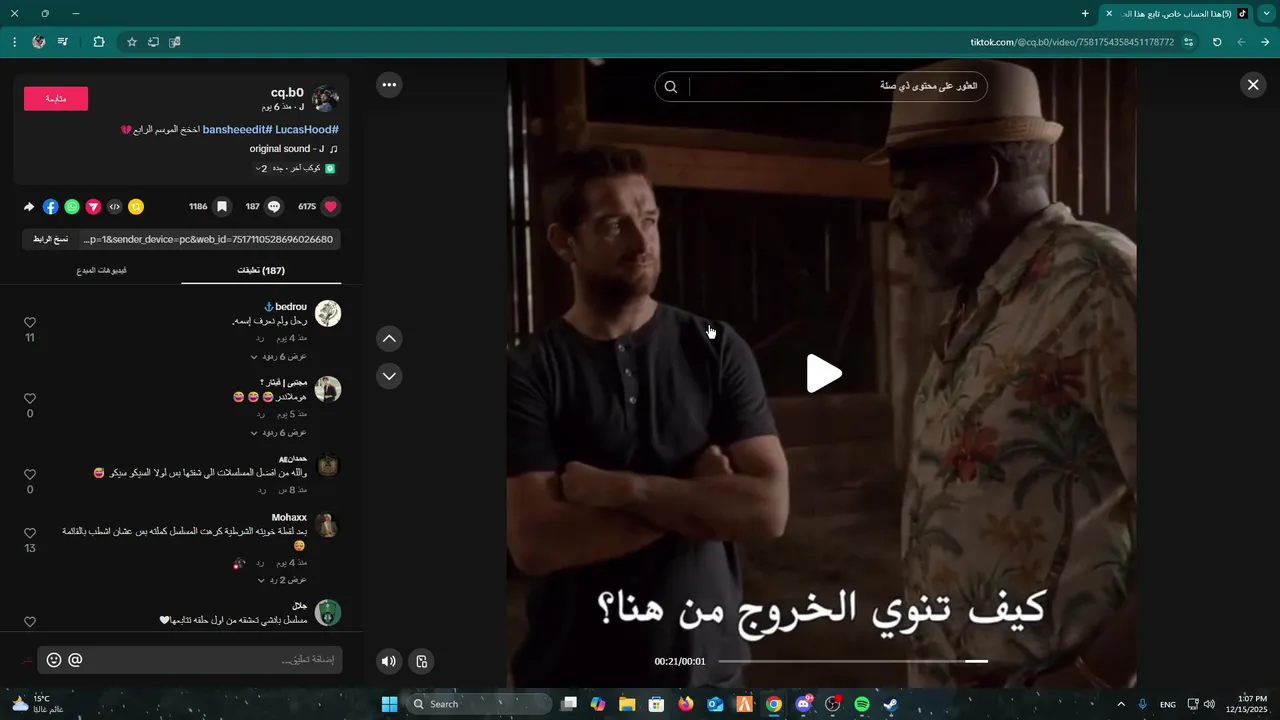
Task: Focus the related content search field
Action: click(x=836, y=87)
